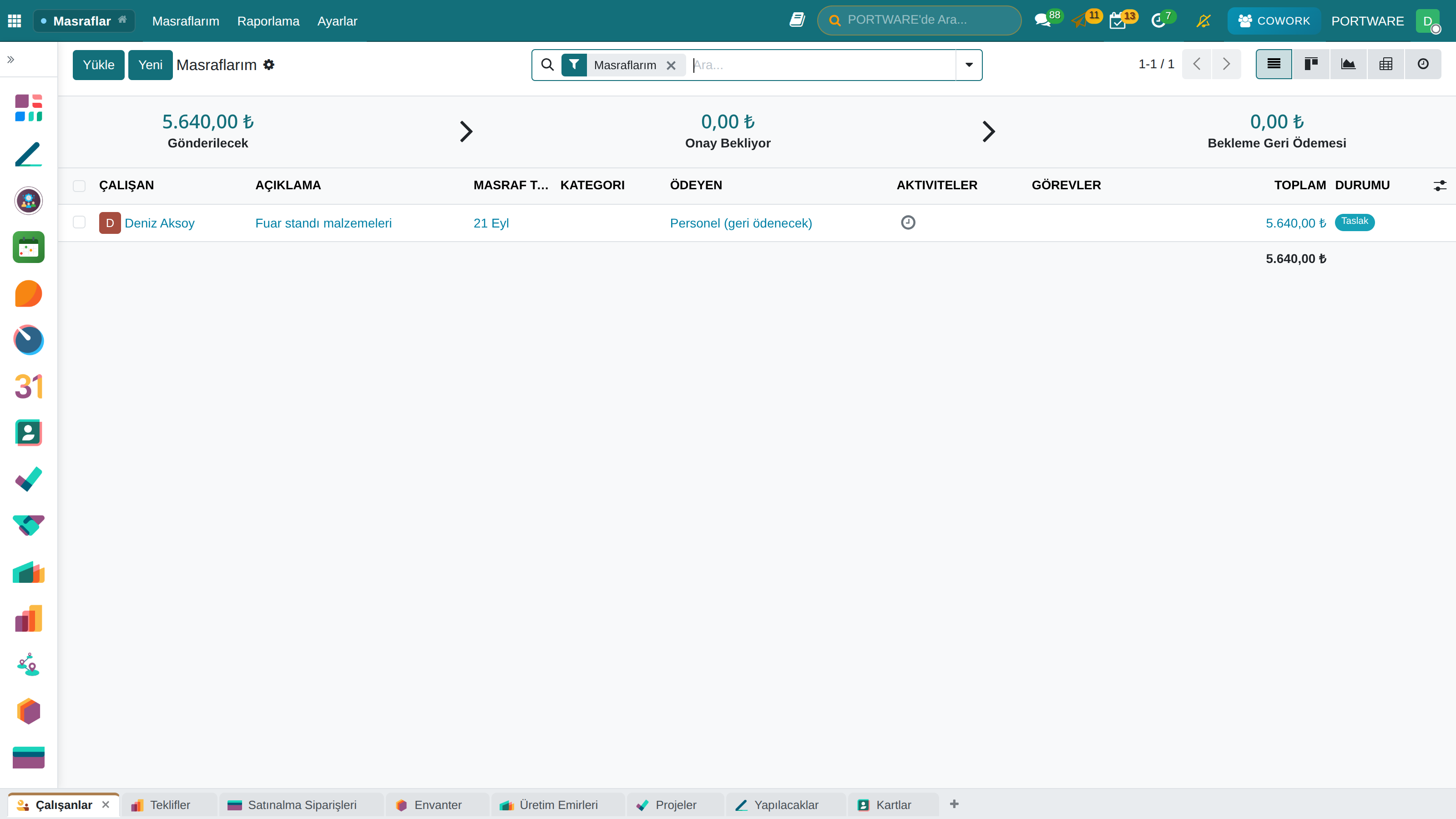Open the sidebar timer gauge app
1456x819 pixels.
tap(28, 340)
